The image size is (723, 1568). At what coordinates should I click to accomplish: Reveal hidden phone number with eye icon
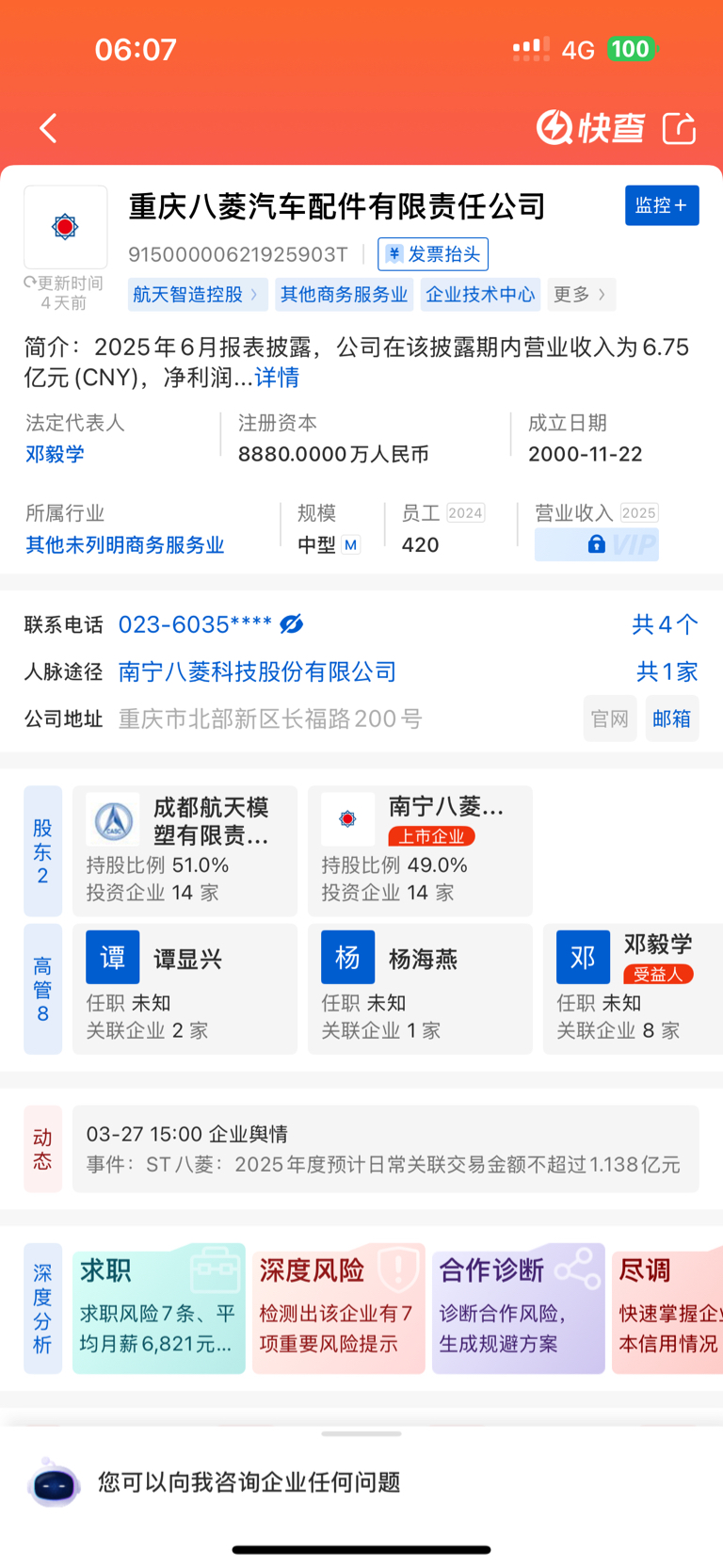tap(292, 624)
